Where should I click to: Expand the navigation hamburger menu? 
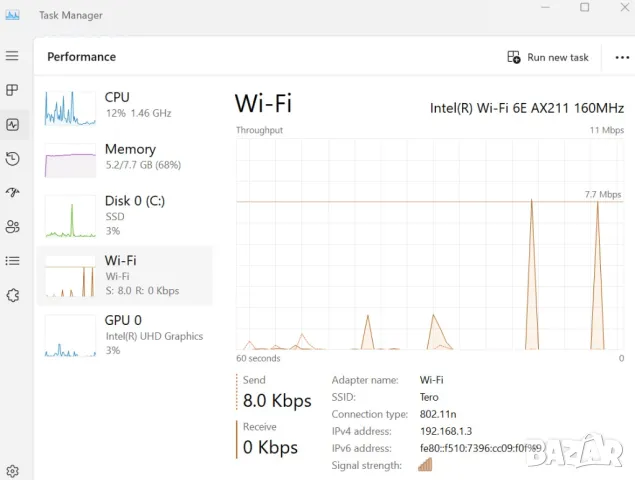tap(12, 56)
